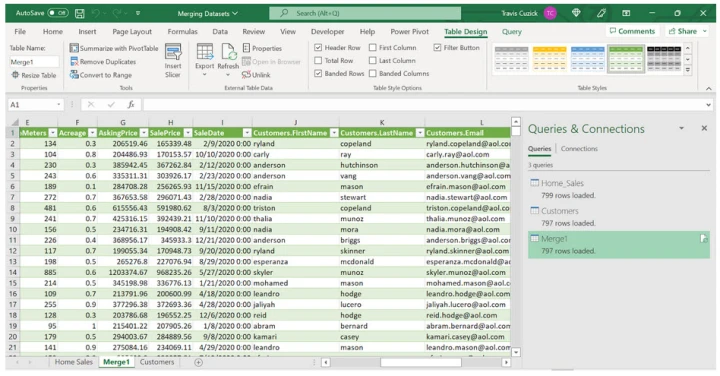The image size is (720, 376).
Task: Enable the First Column checkbox
Action: pos(372,47)
